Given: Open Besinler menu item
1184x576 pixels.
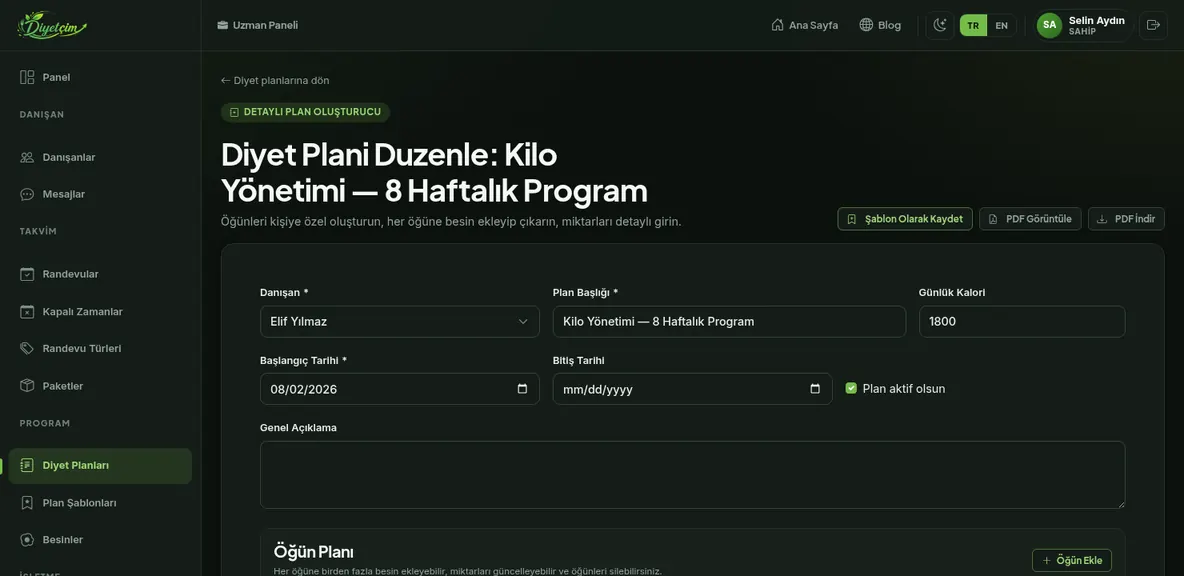Looking at the screenshot, I should point(100,540).
